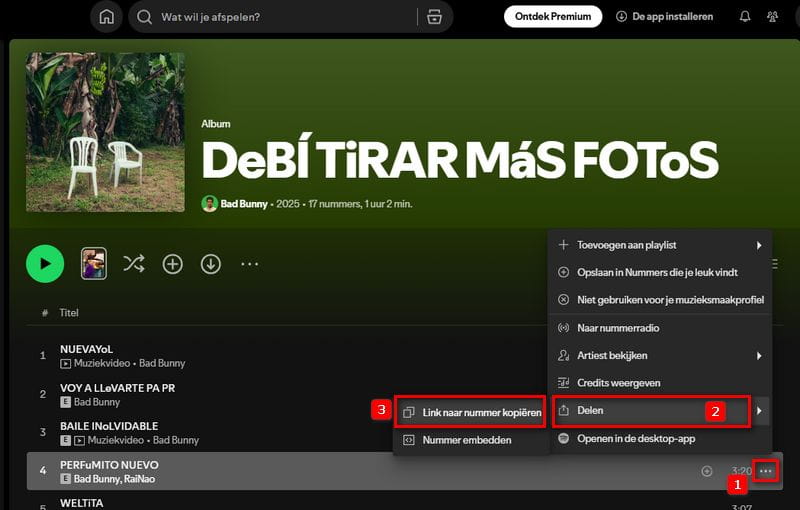800x510 pixels.
Task: Click Bad Bunny's round avatar
Action: (x=209, y=204)
